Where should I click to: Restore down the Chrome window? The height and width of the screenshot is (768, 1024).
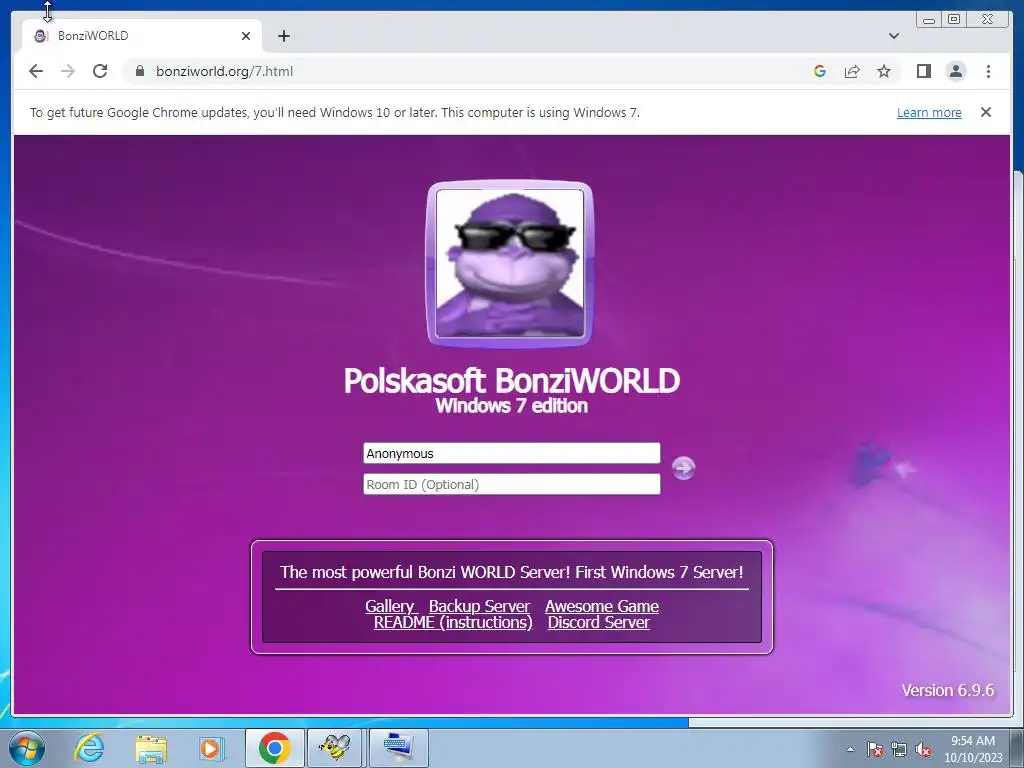[953, 20]
